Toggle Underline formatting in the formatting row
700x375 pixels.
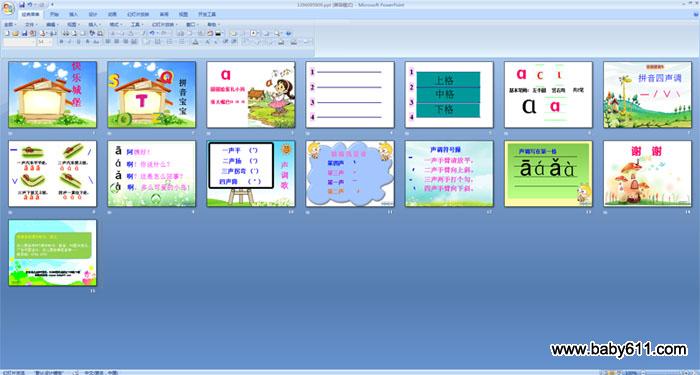click(79, 42)
